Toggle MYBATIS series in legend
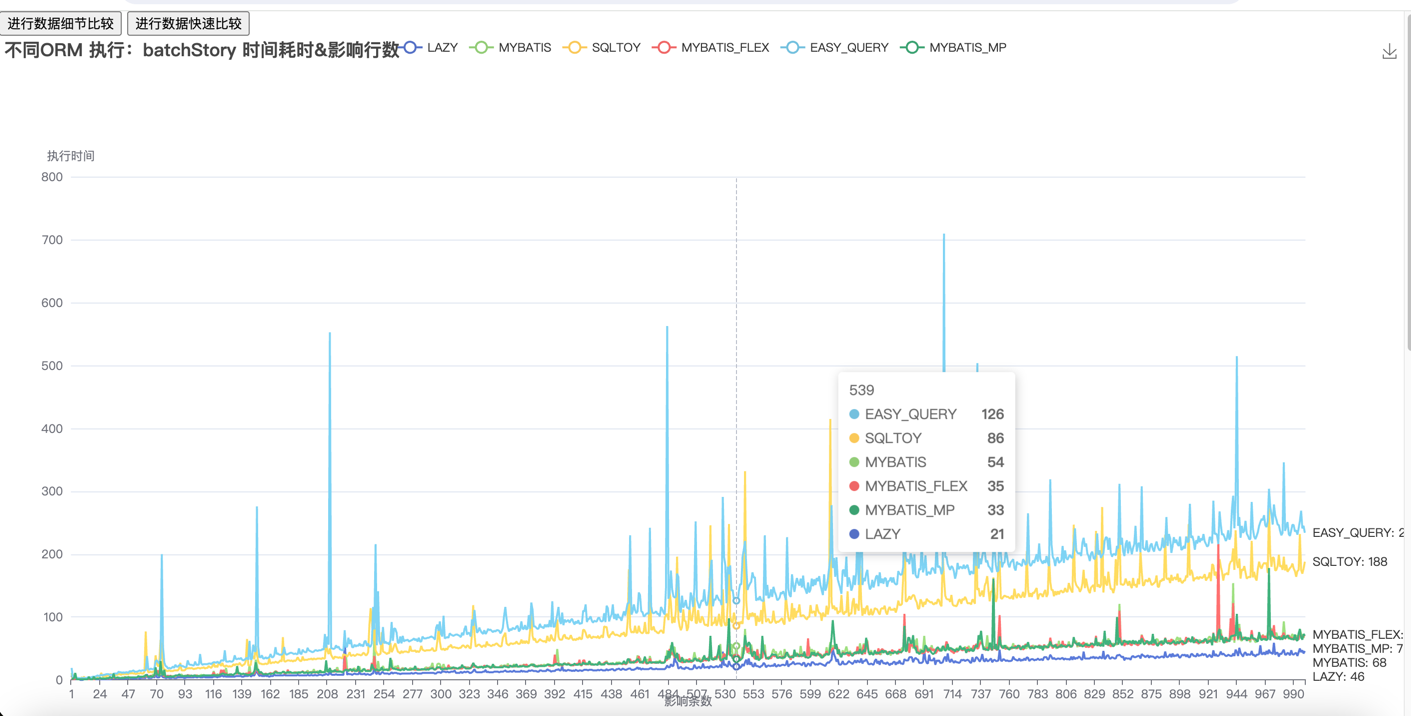The height and width of the screenshot is (716, 1411). (x=511, y=47)
